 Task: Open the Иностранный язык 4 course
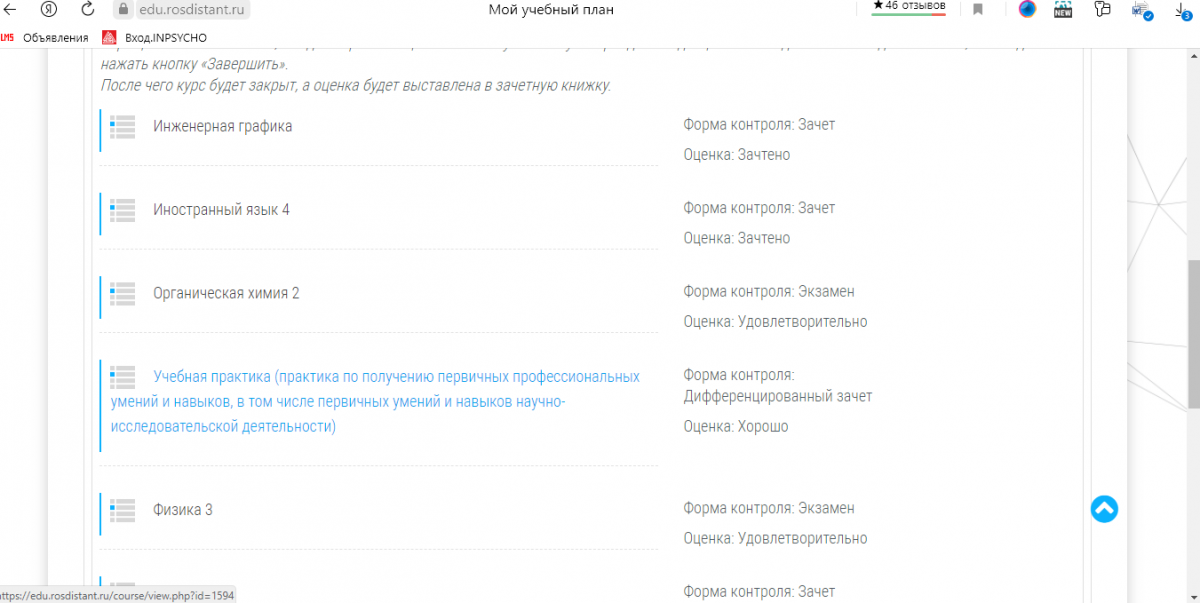coord(221,210)
